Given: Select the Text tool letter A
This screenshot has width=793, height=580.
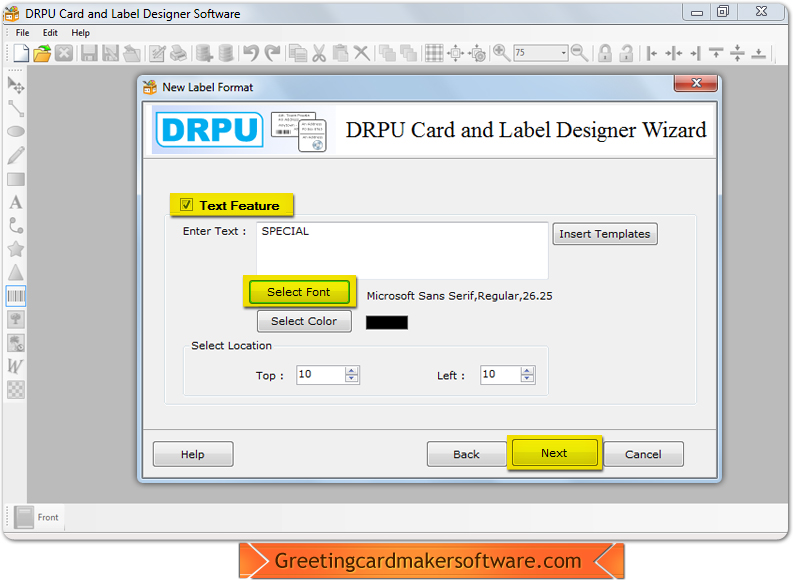Looking at the screenshot, I should 16,202.
